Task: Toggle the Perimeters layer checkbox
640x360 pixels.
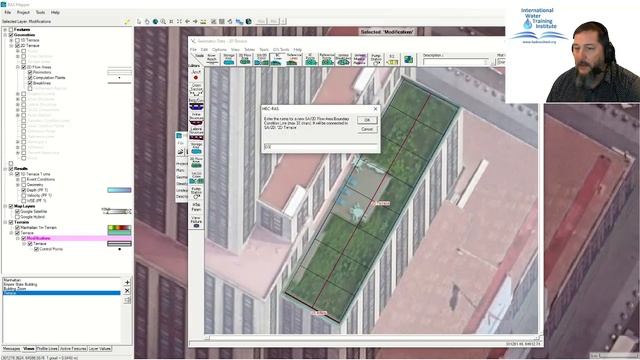Action: (x=30, y=72)
